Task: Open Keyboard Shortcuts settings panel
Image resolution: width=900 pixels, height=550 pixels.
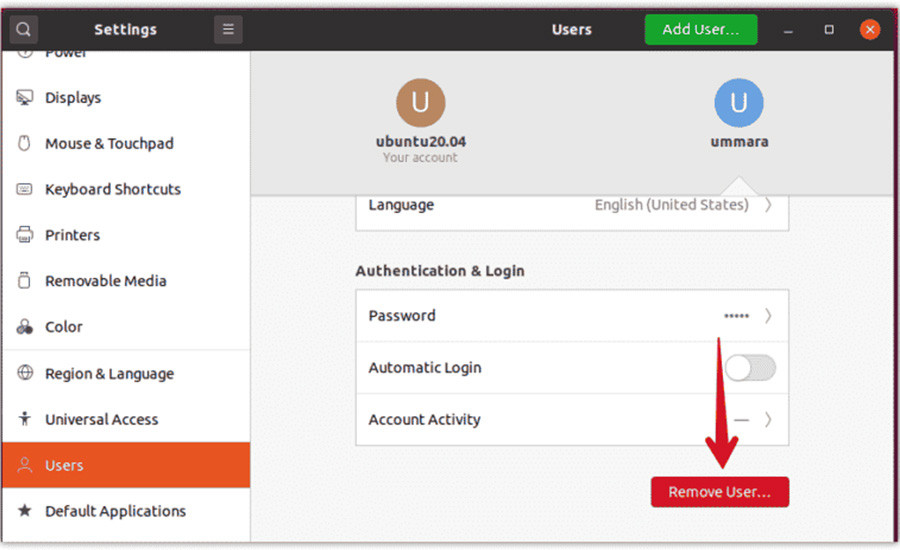Action: pos(126,189)
